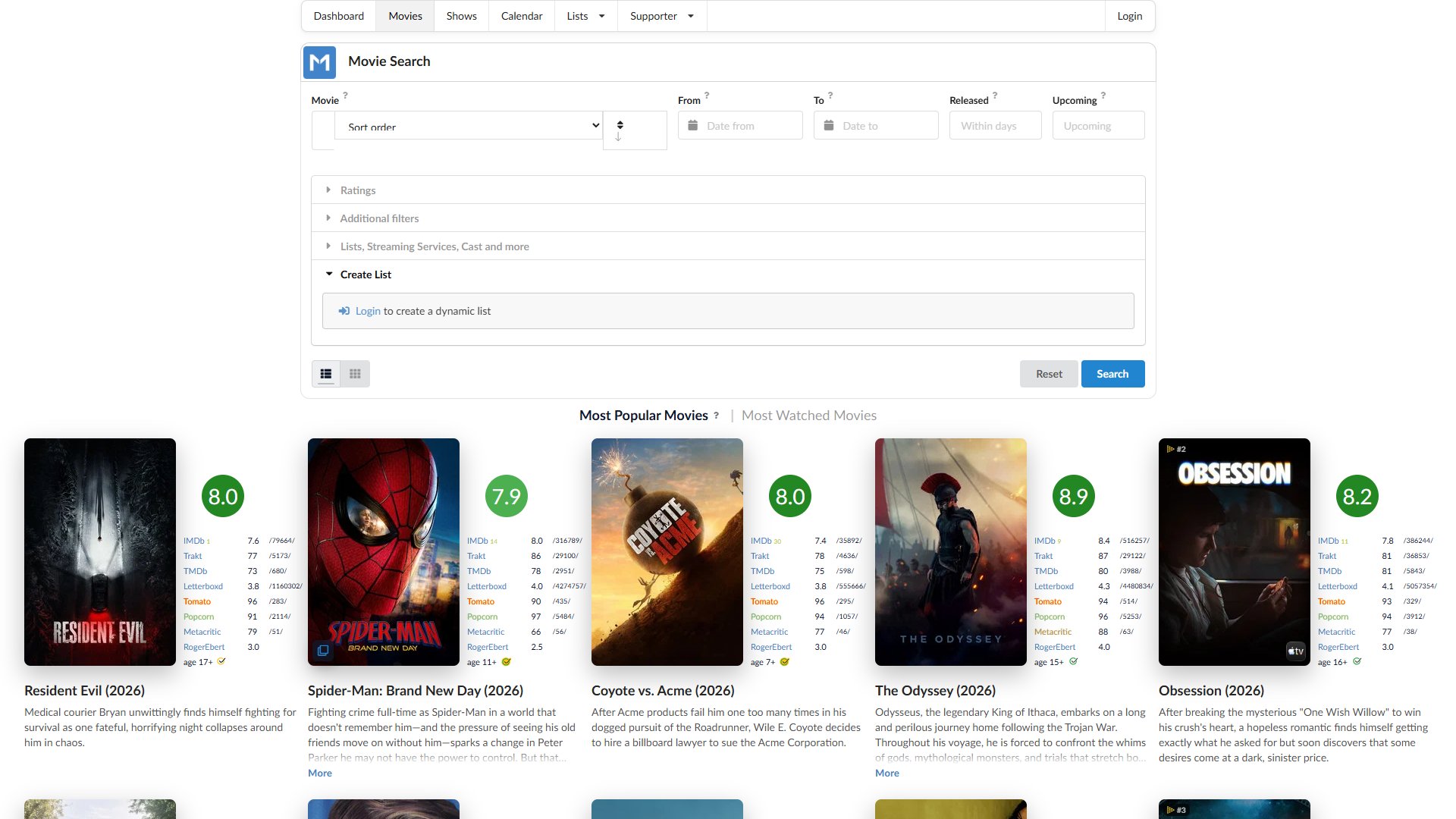Click the Within days input field
This screenshot has width=1456, height=819.
click(x=995, y=125)
